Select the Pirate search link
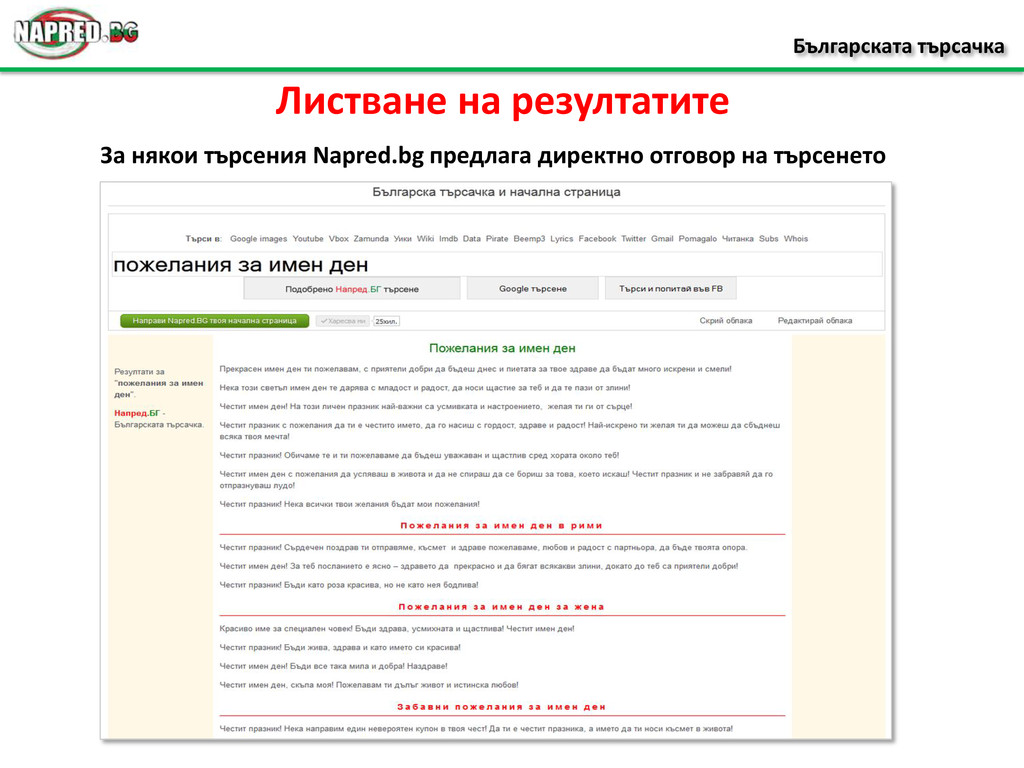 [497, 239]
